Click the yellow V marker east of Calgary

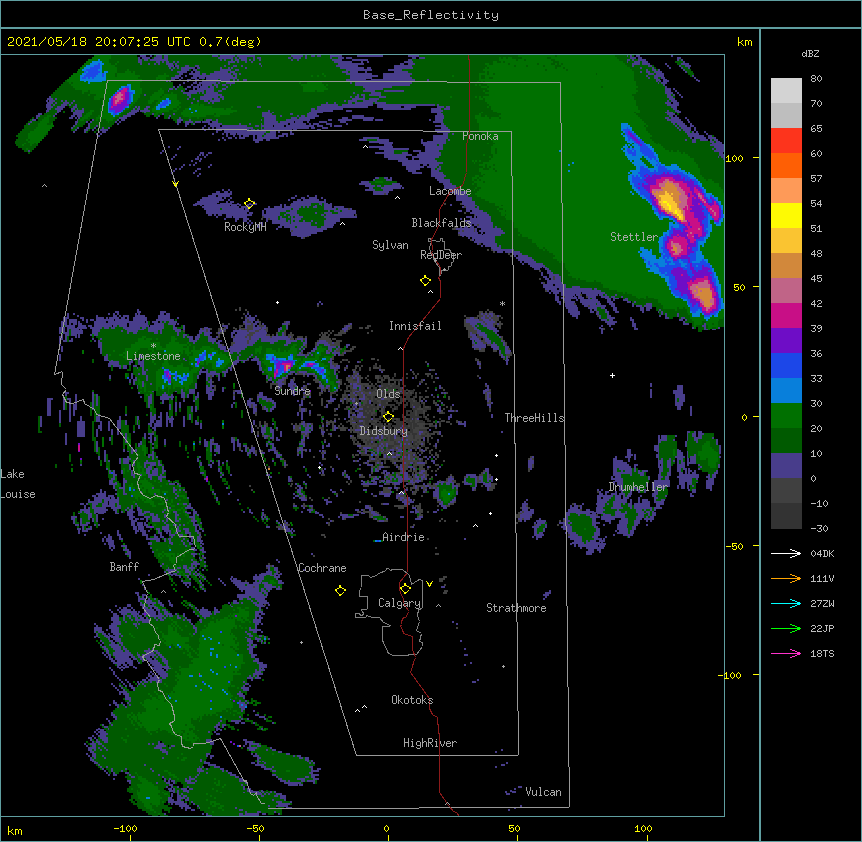tap(429, 584)
